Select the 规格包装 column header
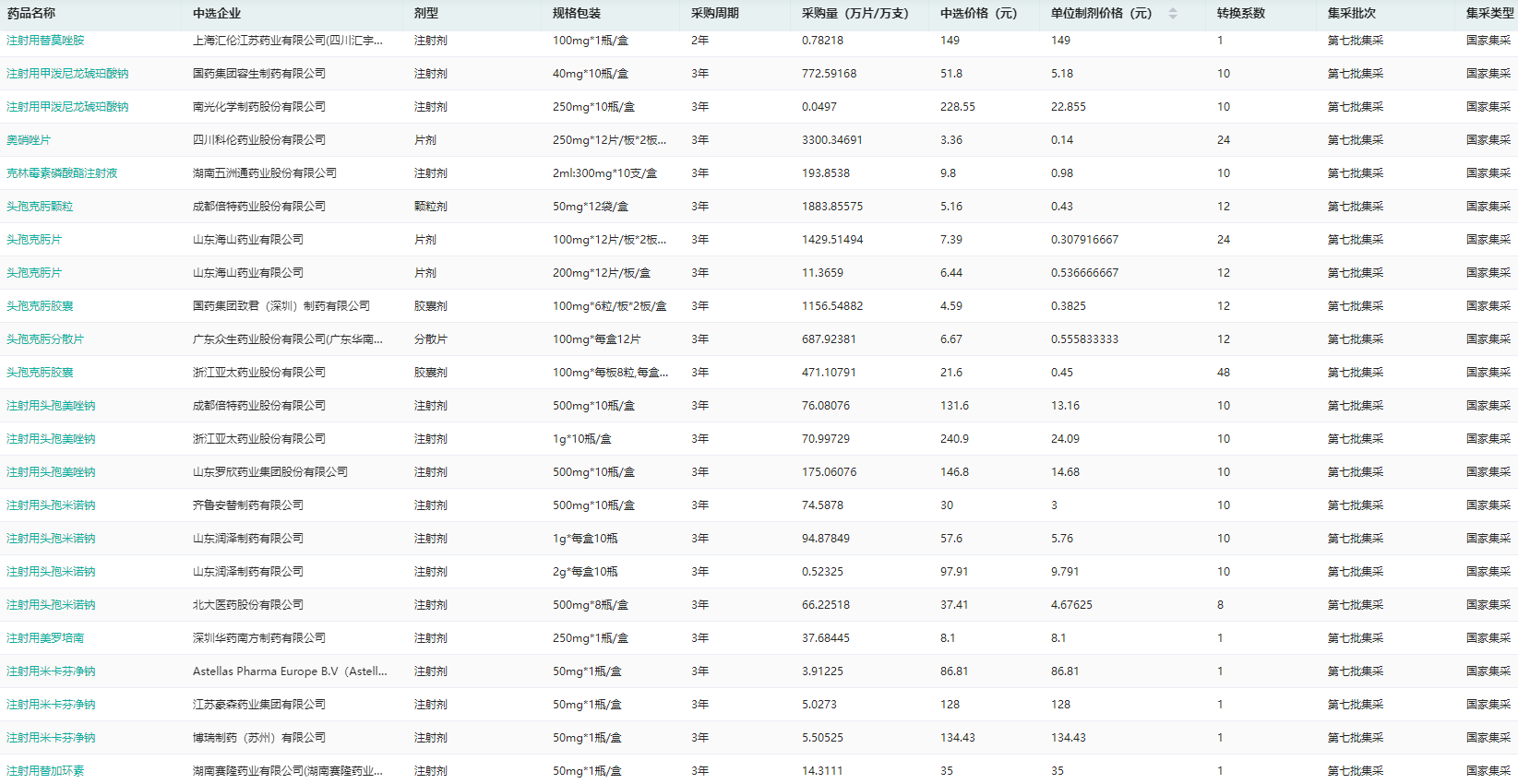Viewport: 1518px width, 784px height. click(x=577, y=14)
